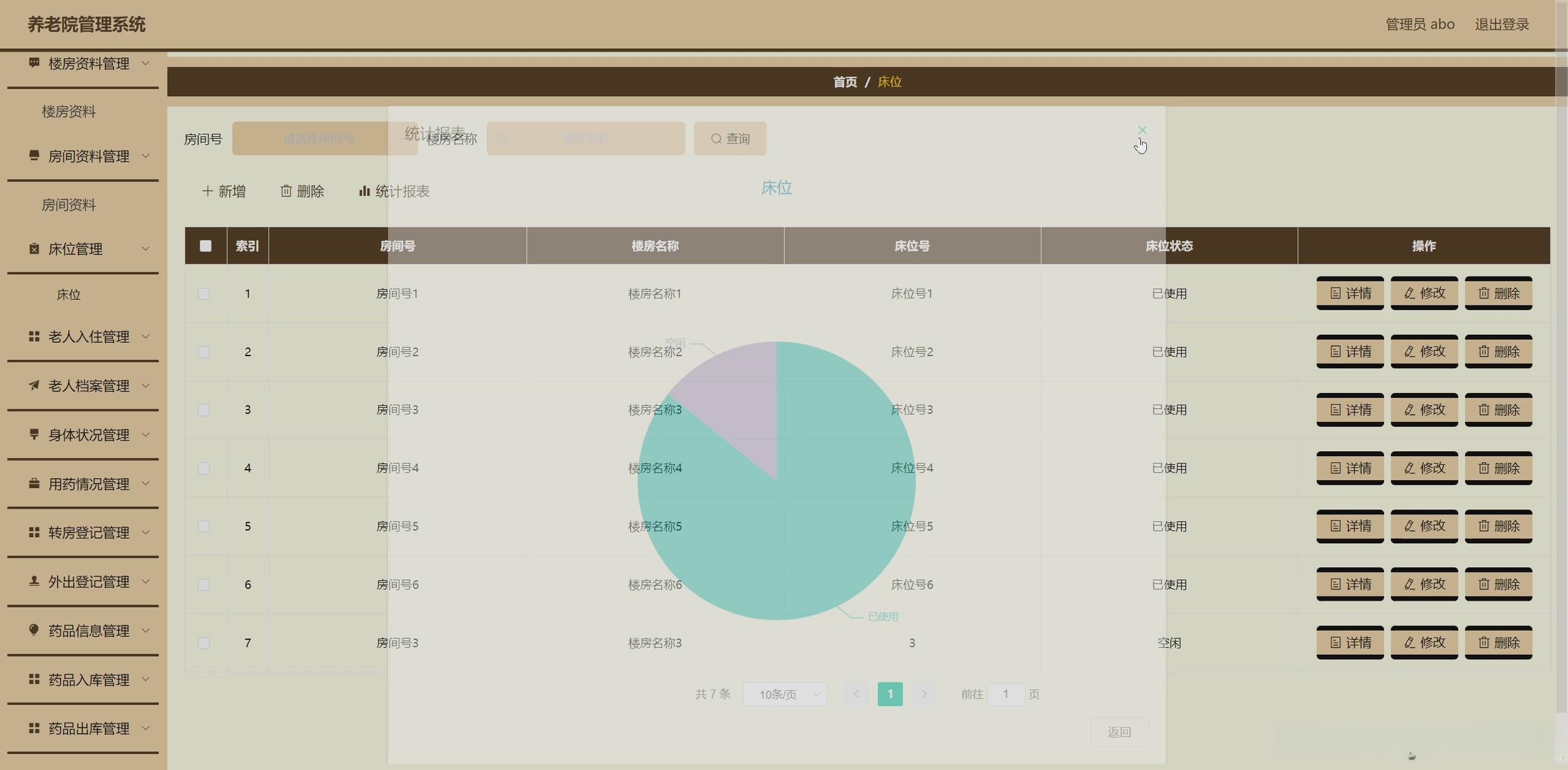Select the 床位 sidebar submenu item

click(x=69, y=295)
